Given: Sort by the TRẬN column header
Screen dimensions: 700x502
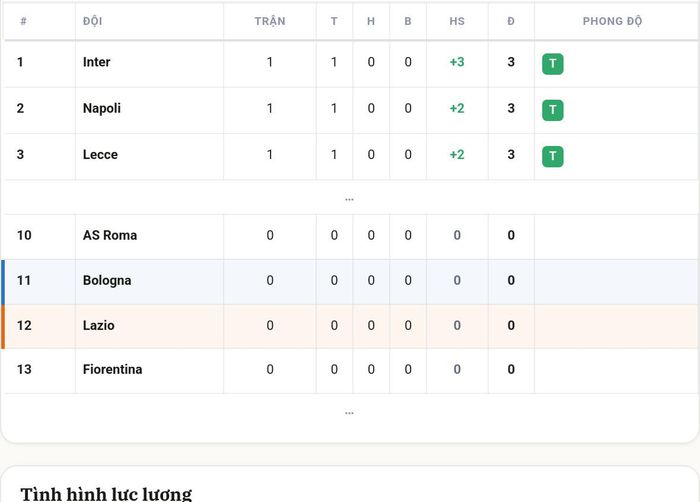Looking at the screenshot, I should [x=270, y=21].
